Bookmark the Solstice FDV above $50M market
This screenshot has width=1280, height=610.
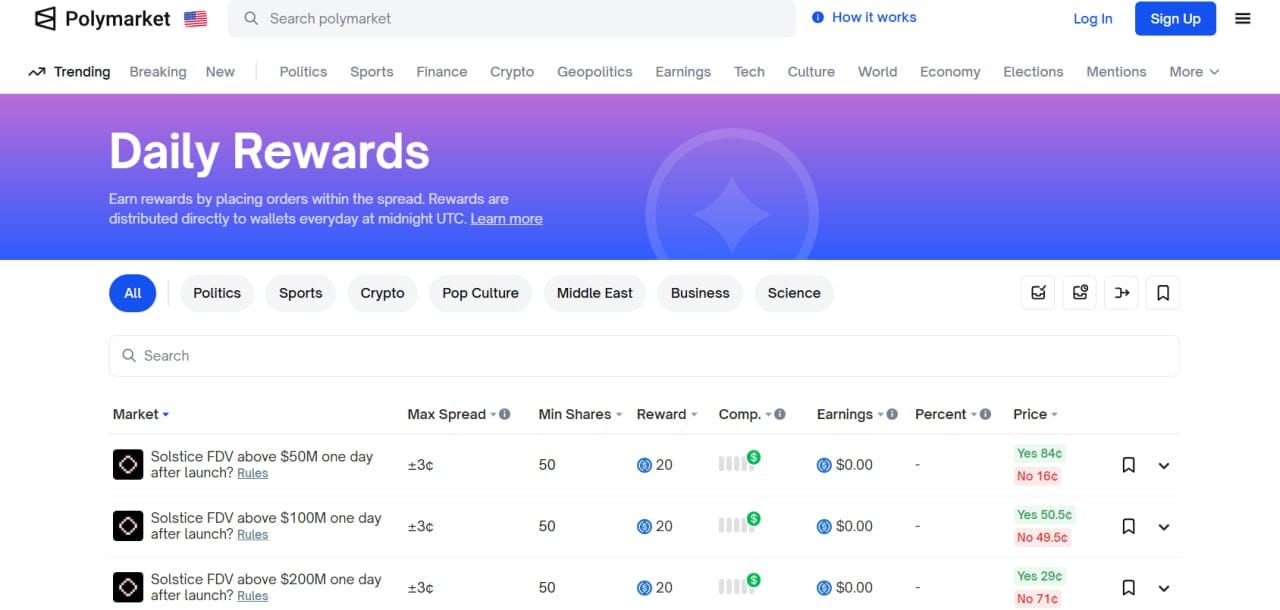click(1128, 465)
